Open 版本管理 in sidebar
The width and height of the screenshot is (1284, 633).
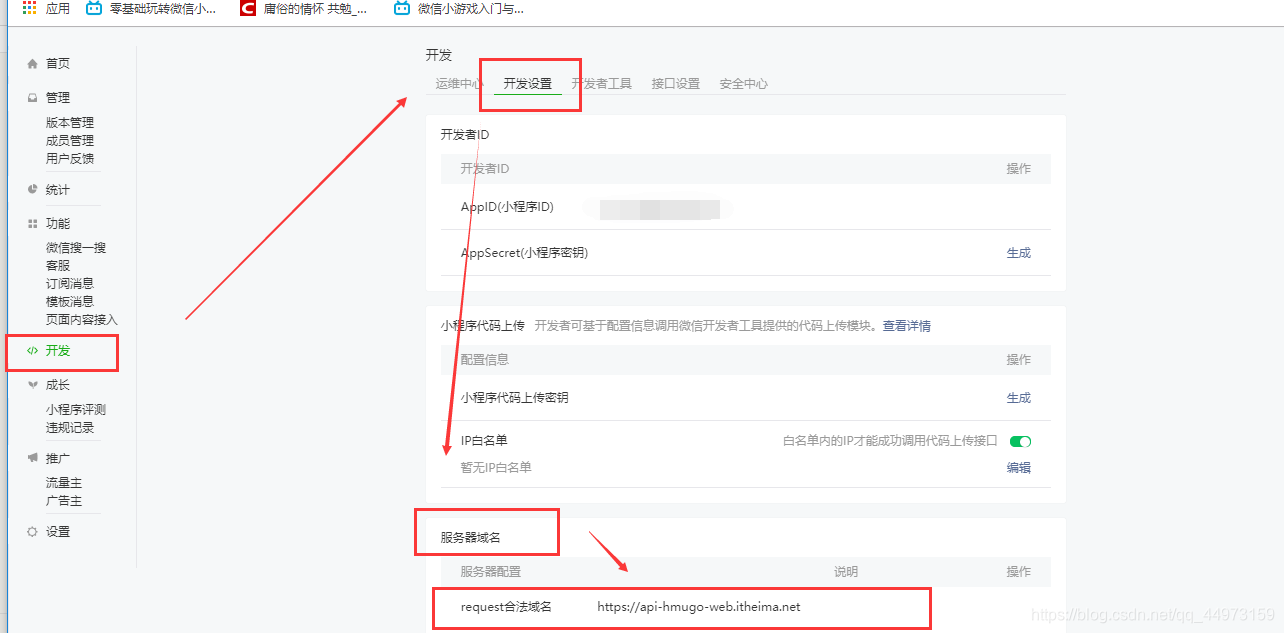tap(70, 123)
